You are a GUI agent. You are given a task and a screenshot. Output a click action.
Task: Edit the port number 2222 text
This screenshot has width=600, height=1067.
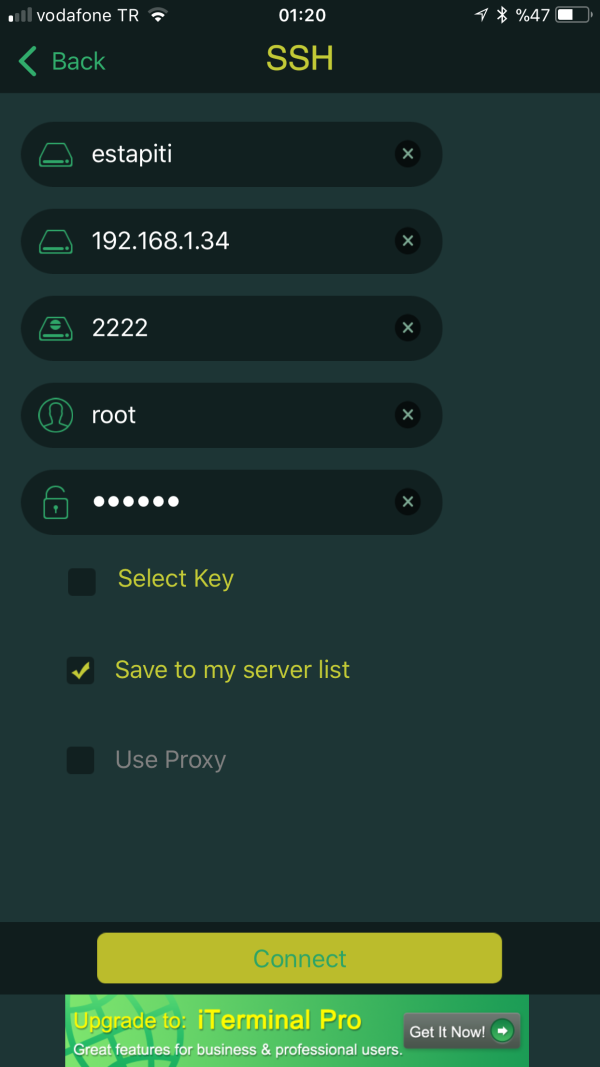(x=120, y=328)
